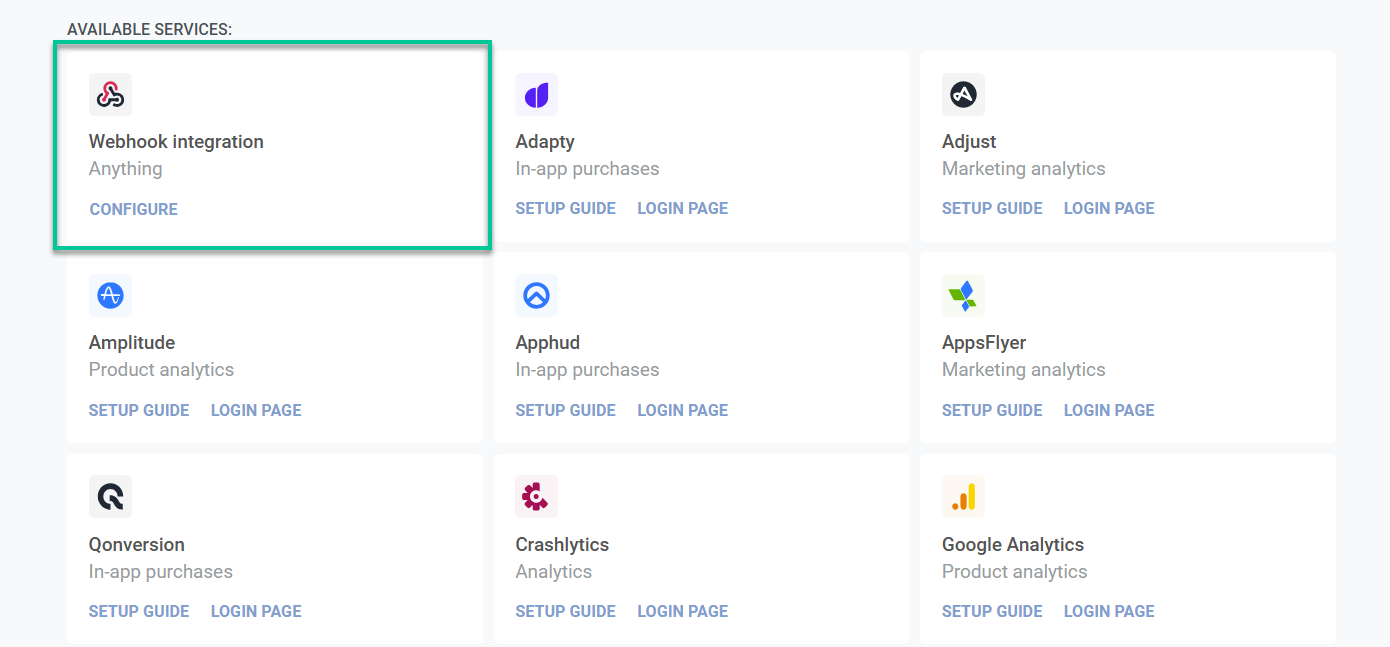Click the Qonversion logo icon
Viewport: 1390px width, 647px height.
pyautogui.click(x=110, y=497)
